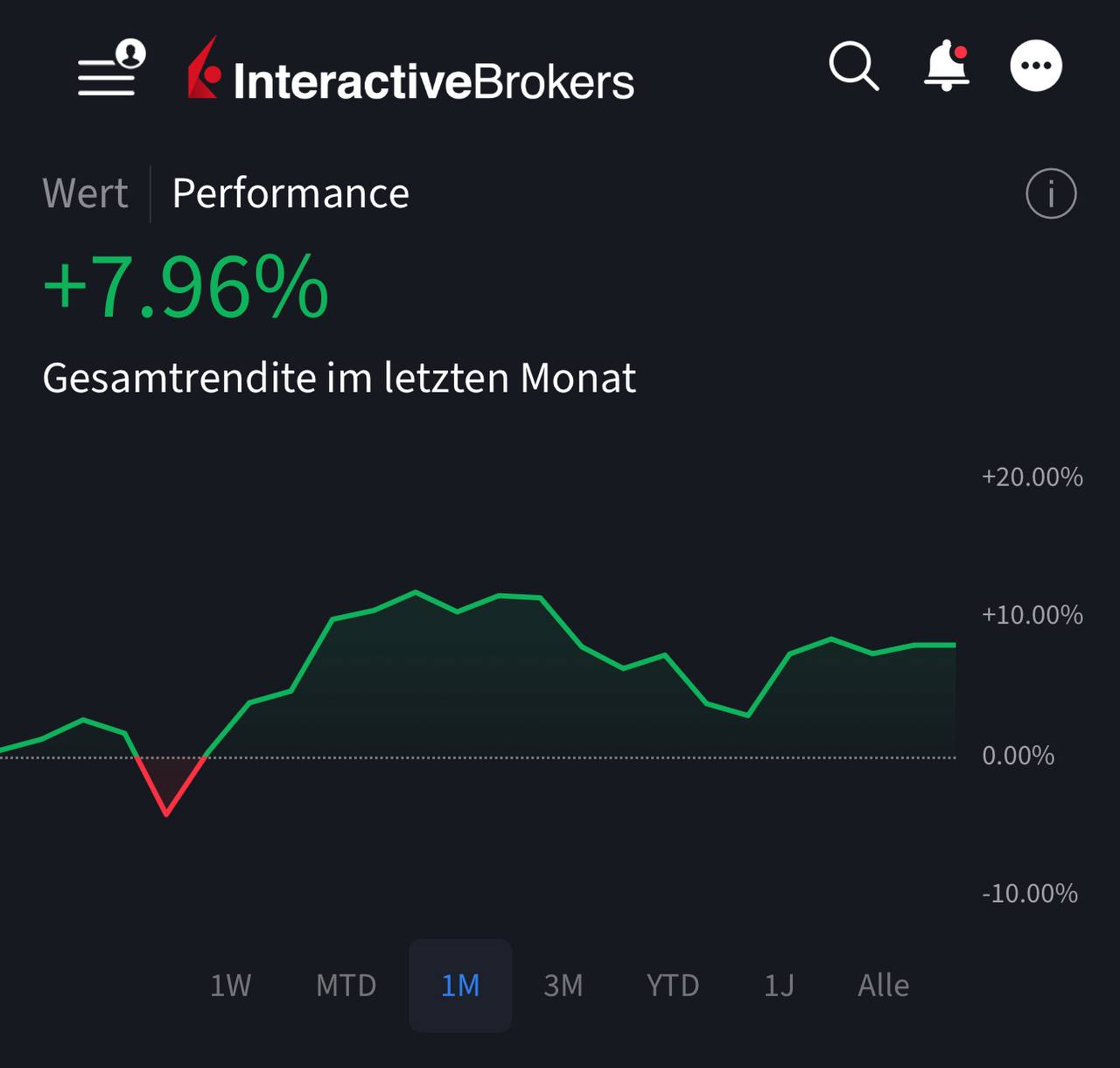Screen dimensions: 1120x1068
Task: Tap the +7.96% total return value
Action: tap(185, 287)
